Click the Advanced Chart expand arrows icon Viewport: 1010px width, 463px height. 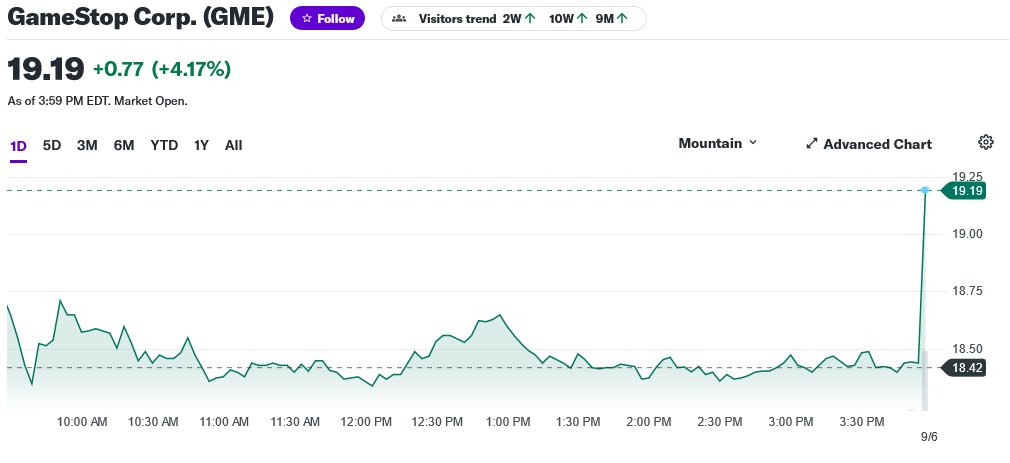coord(812,144)
